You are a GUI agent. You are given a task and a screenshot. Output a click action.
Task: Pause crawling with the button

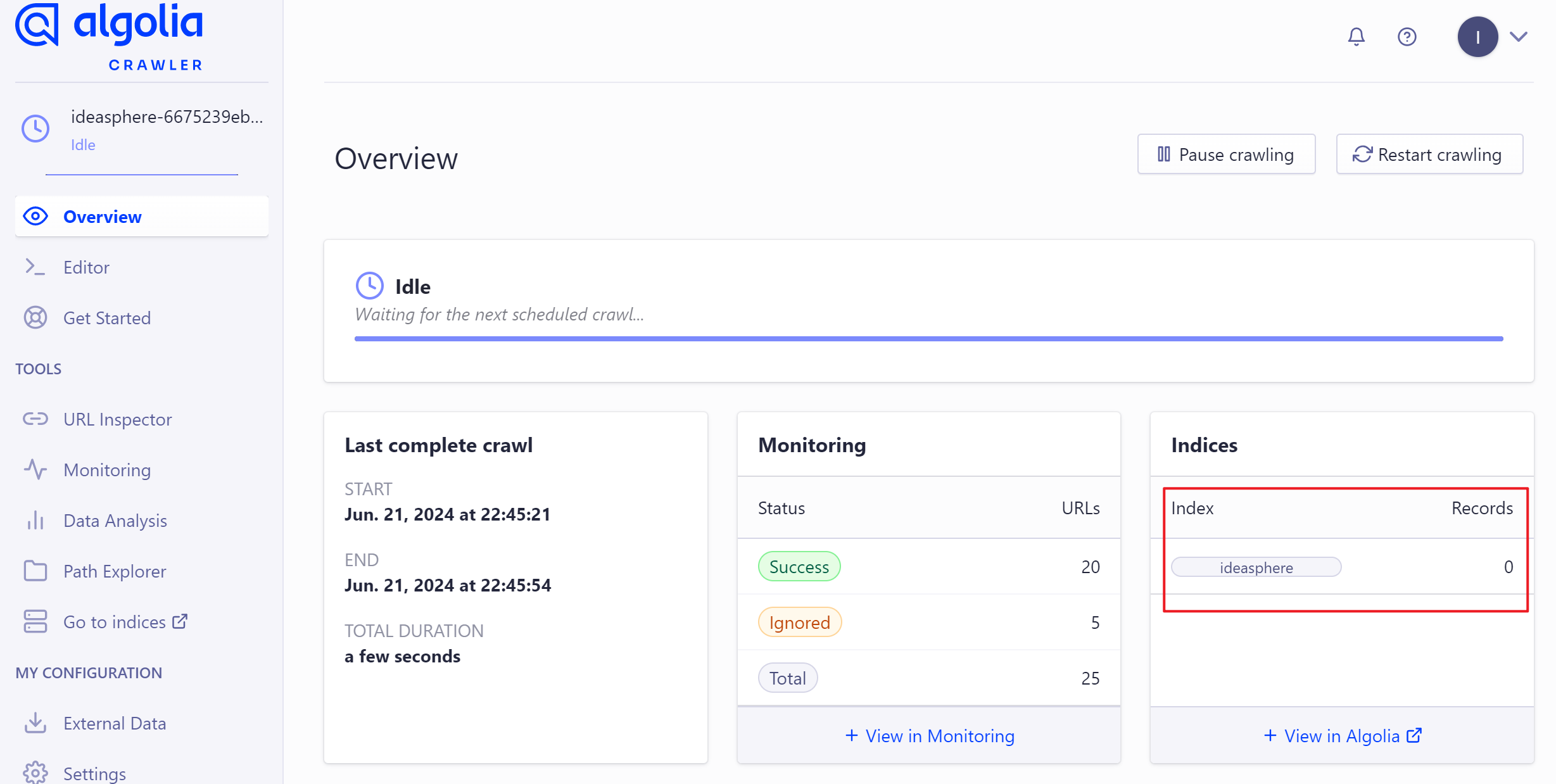[x=1226, y=154]
